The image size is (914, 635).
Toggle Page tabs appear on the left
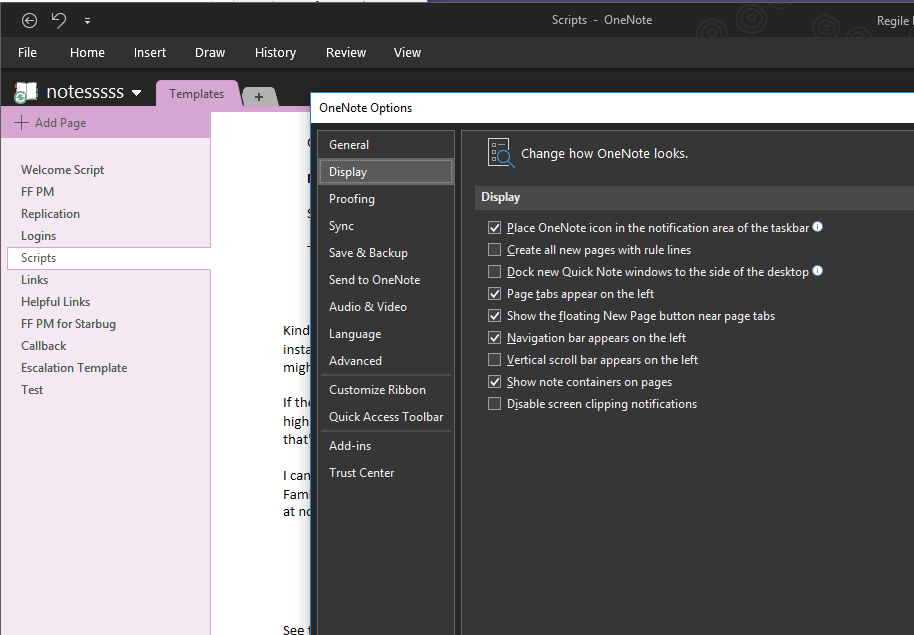coord(494,294)
